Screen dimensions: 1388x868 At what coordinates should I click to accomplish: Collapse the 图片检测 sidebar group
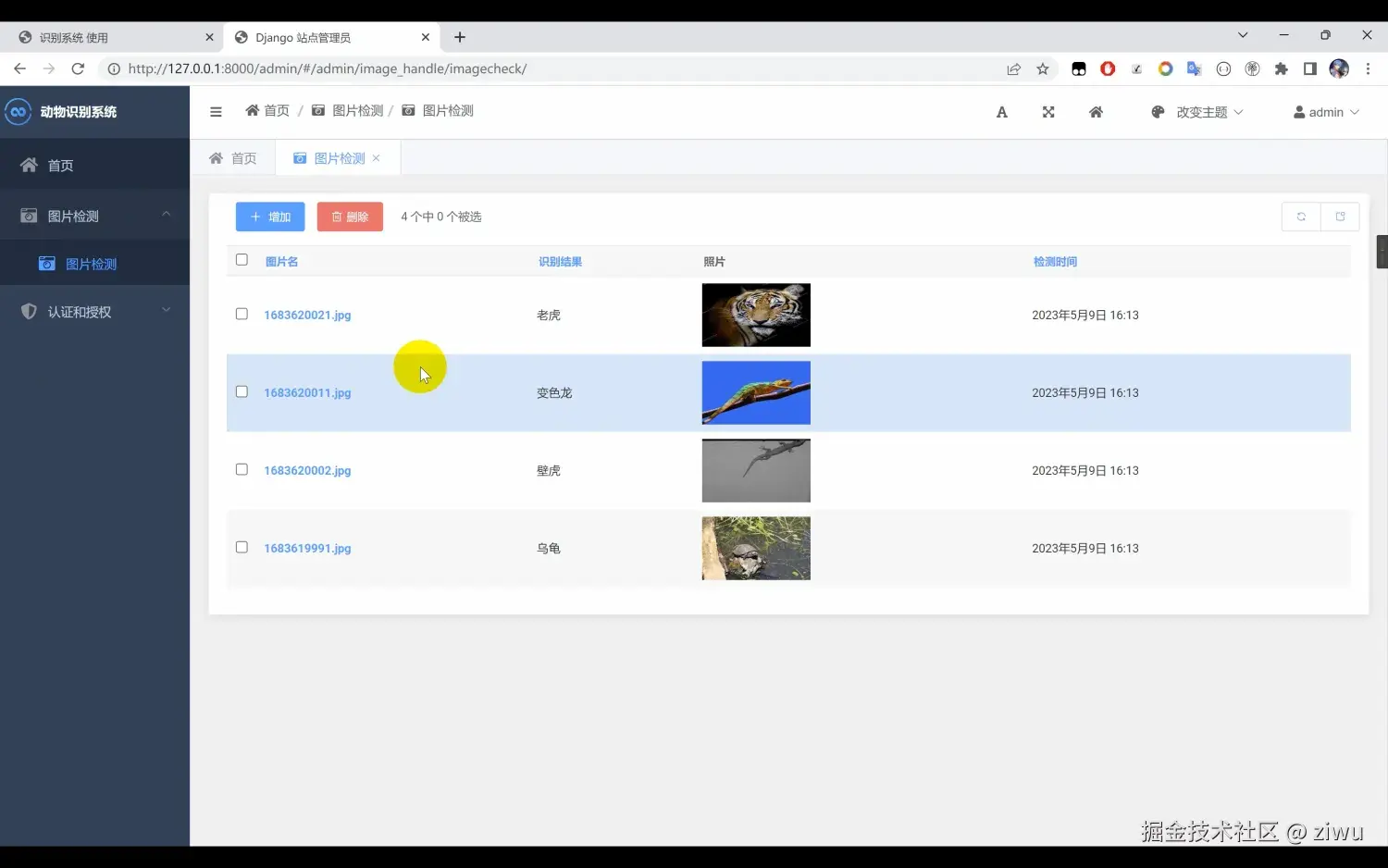click(94, 216)
